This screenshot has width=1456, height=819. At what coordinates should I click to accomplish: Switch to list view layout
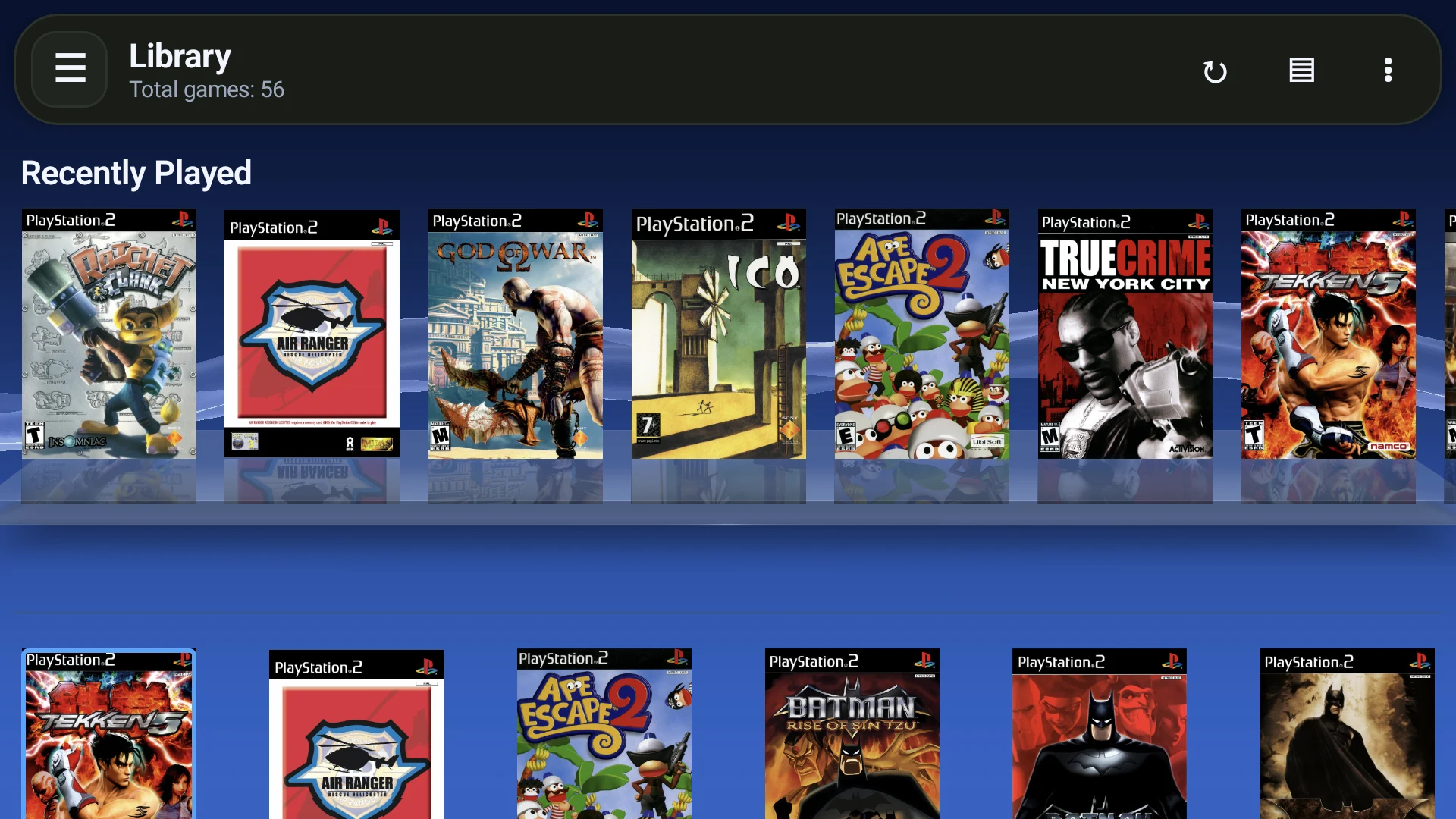[x=1301, y=71]
